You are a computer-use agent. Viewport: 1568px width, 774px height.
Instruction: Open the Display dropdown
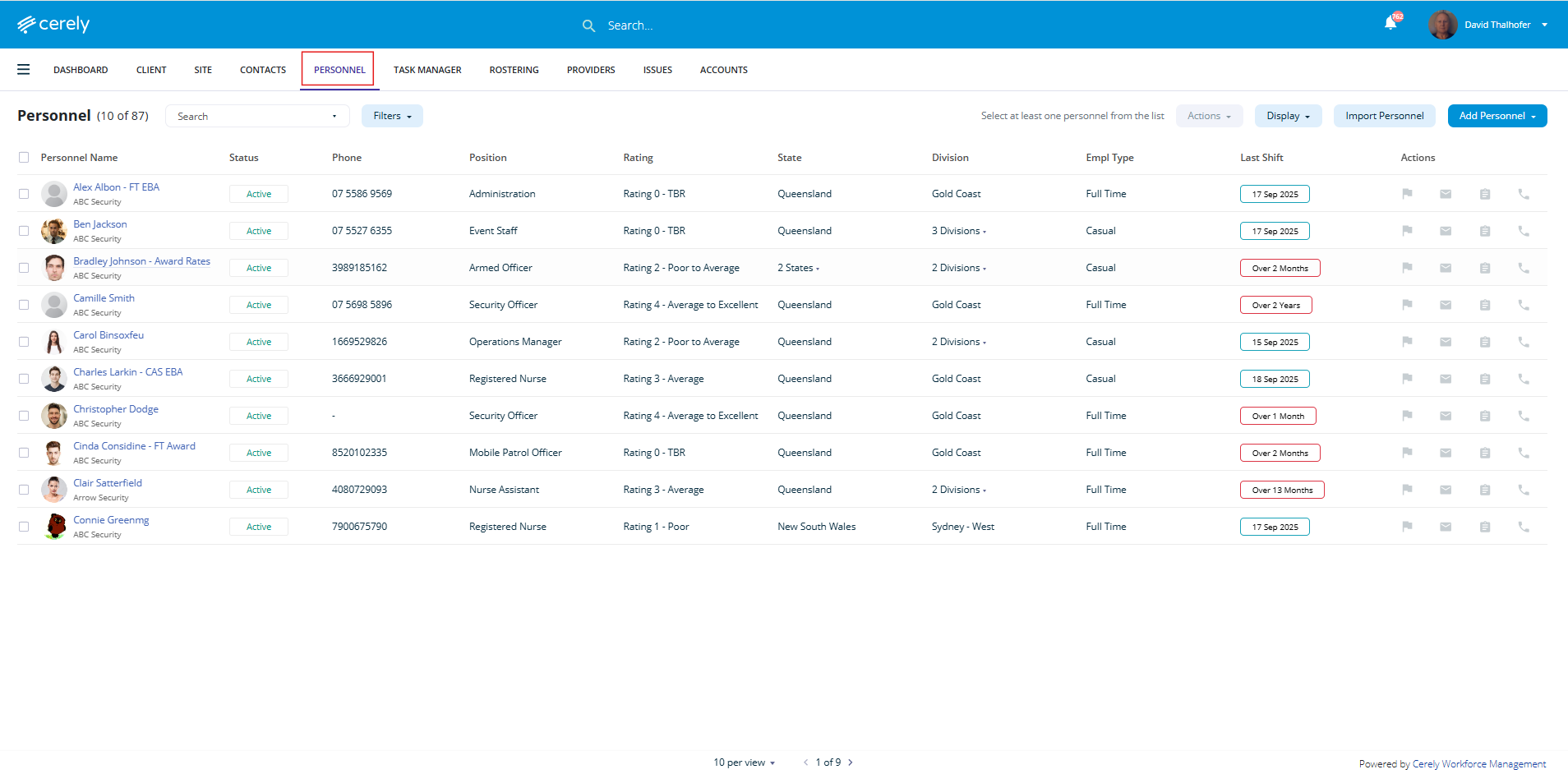point(1288,116)
